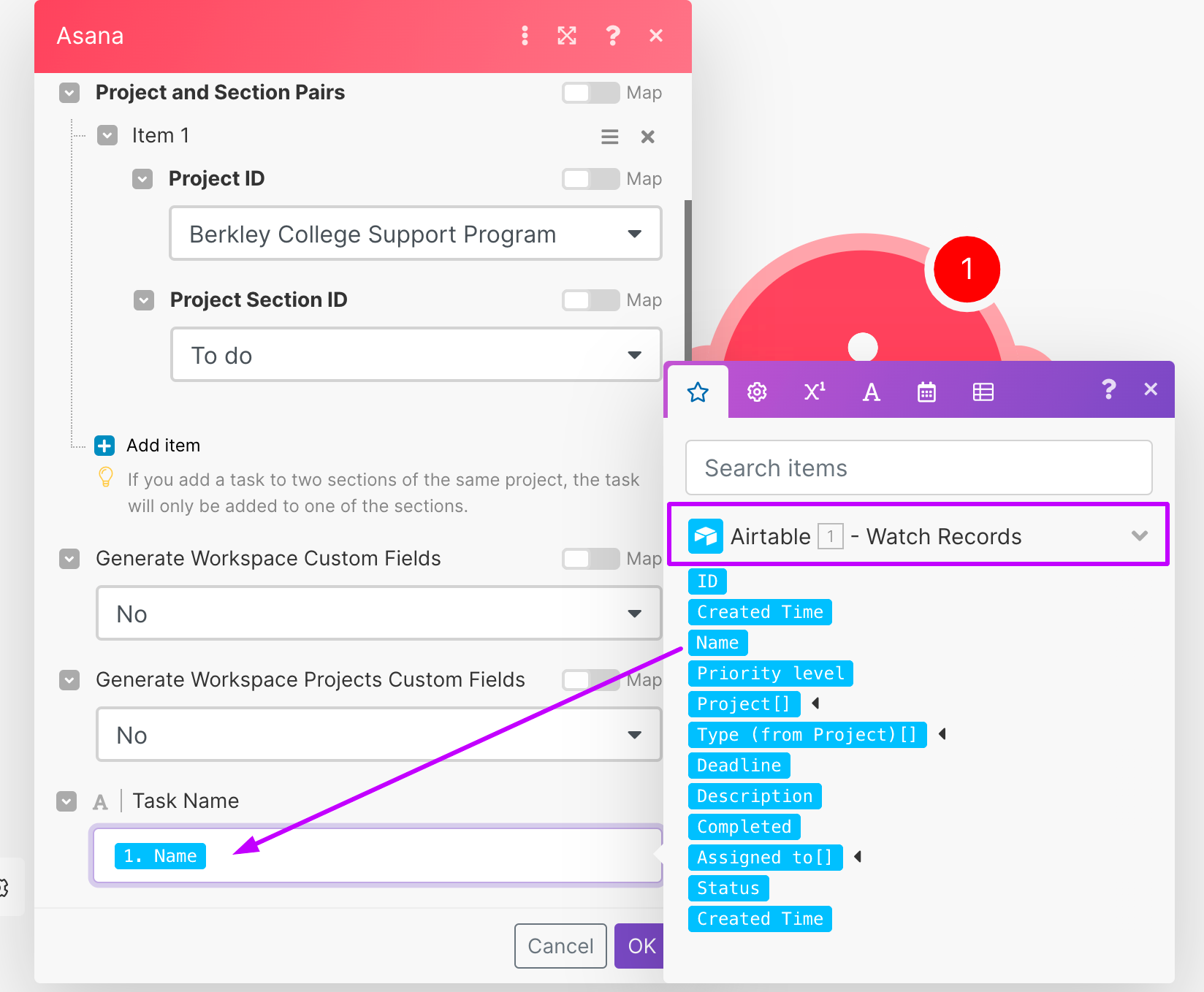The image size is (1204, 992).
Task: Select Completed mapping pill
Action: pyautogui.click(x=744, y=827)
